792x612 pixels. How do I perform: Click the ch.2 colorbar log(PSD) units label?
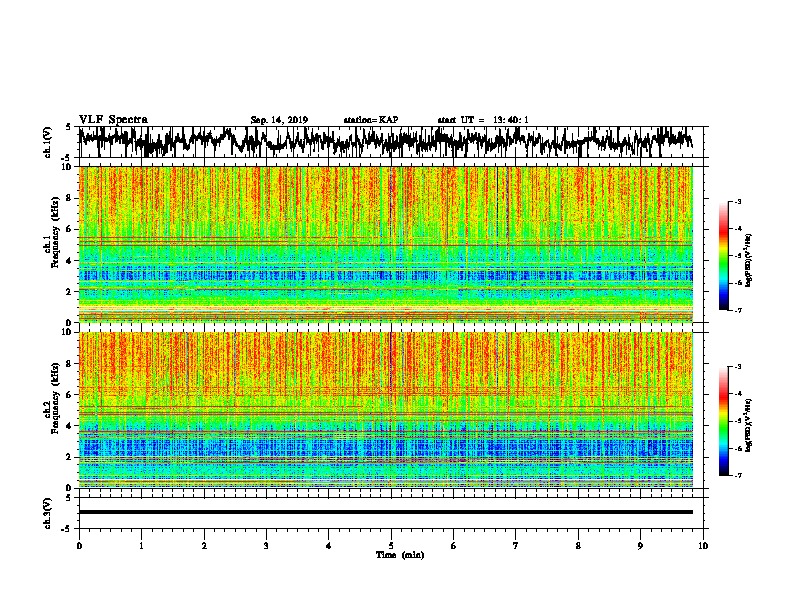click(749, 426)
